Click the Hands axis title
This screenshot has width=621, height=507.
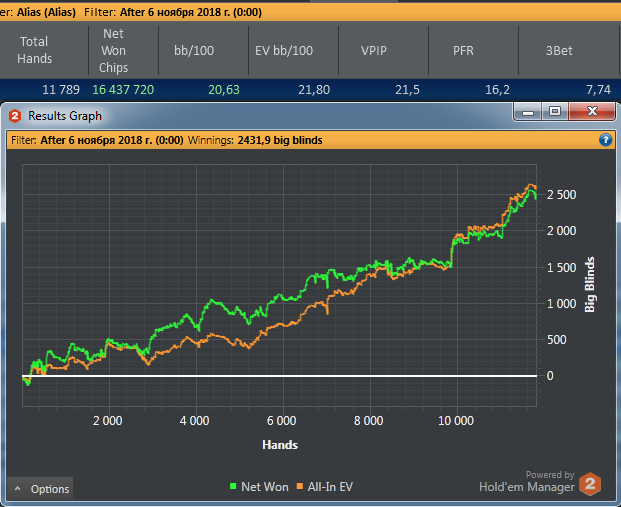click(280, 445)
